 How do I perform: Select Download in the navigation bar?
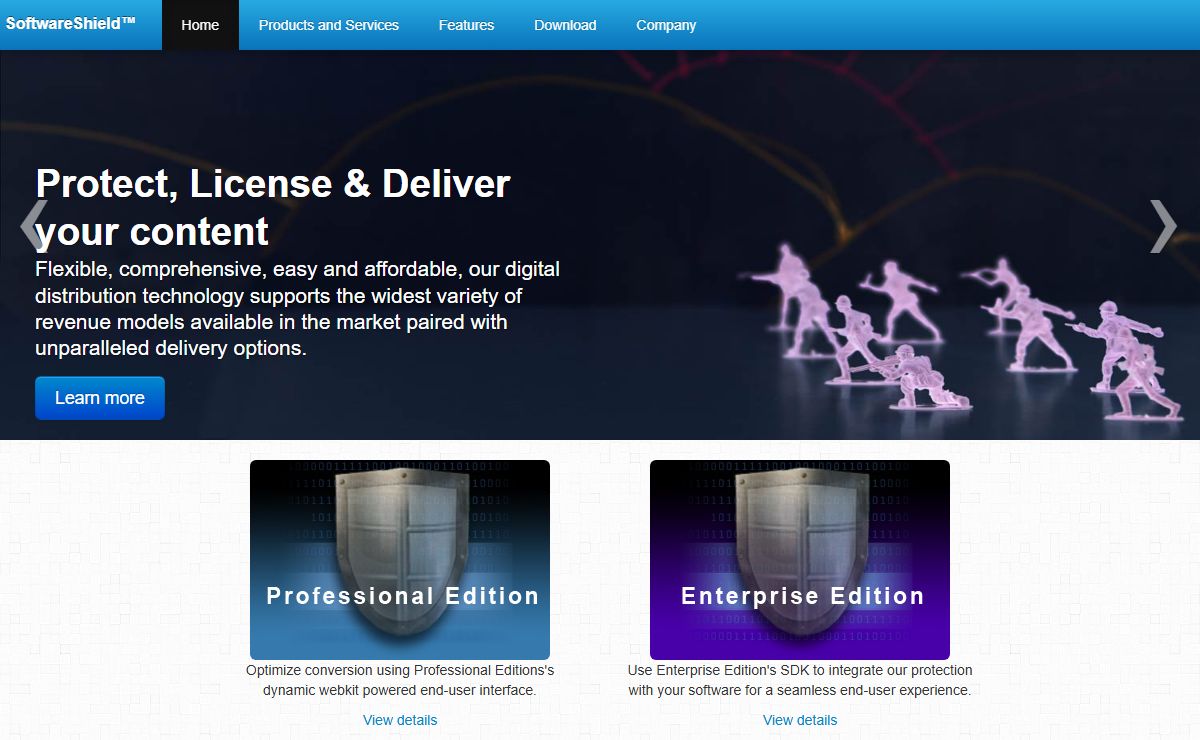tap(565, 25)
